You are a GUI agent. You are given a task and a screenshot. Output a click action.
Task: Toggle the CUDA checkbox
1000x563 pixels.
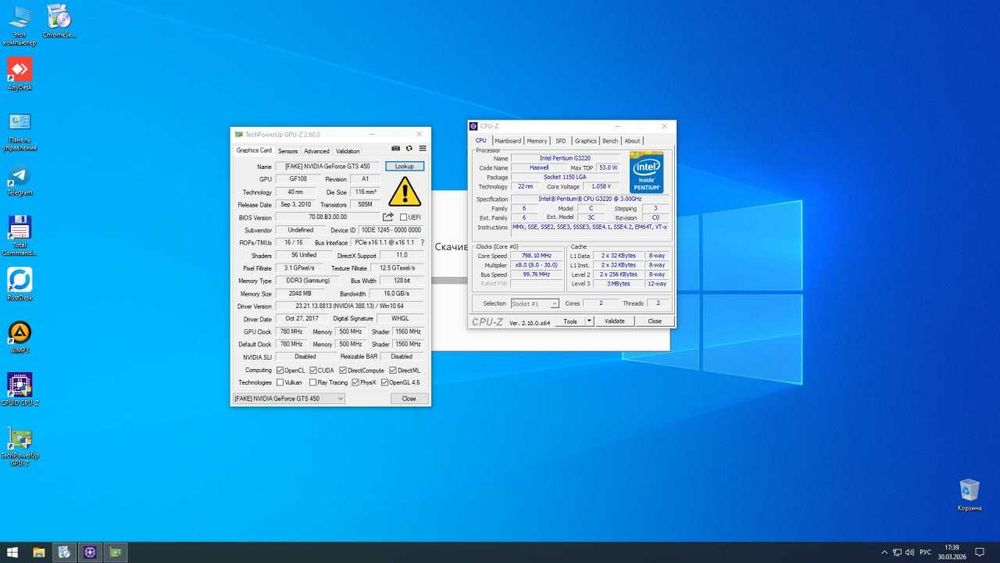[x=313, y=370]
